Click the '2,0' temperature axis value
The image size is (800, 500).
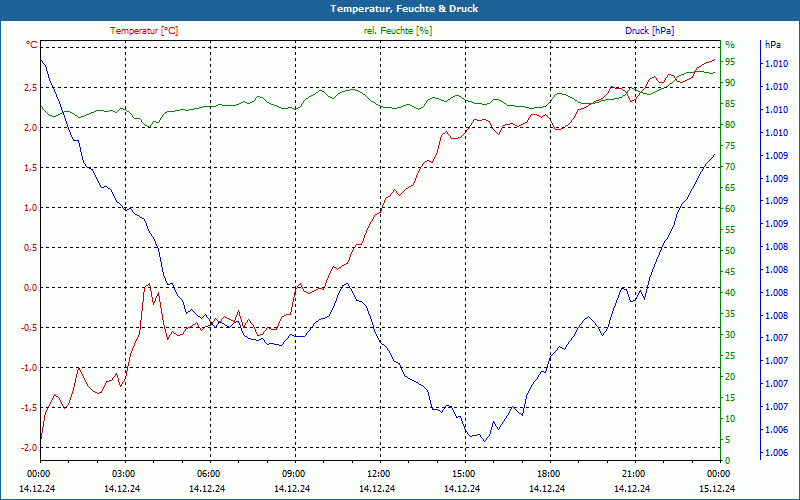[31, 127]
